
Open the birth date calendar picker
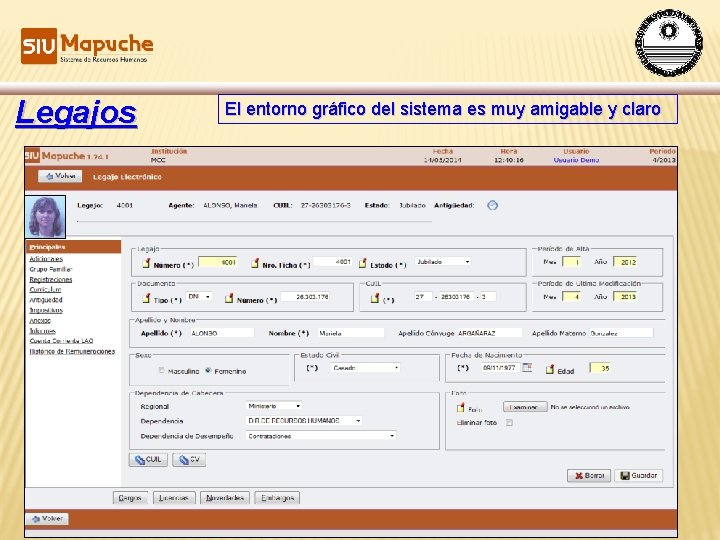click(527, 367)
